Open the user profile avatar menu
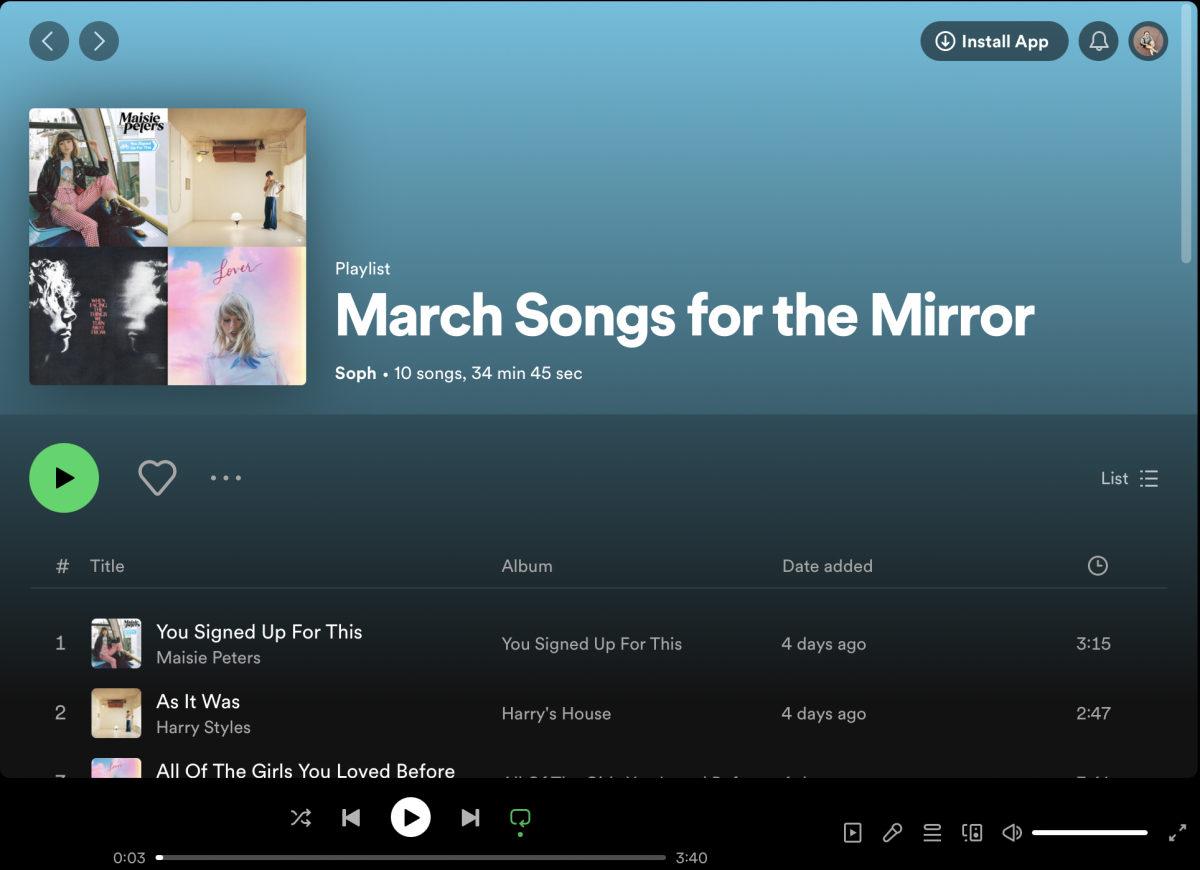Image resolution: width=1200 pixels, height=870 pixels. tap(1148, 41)
